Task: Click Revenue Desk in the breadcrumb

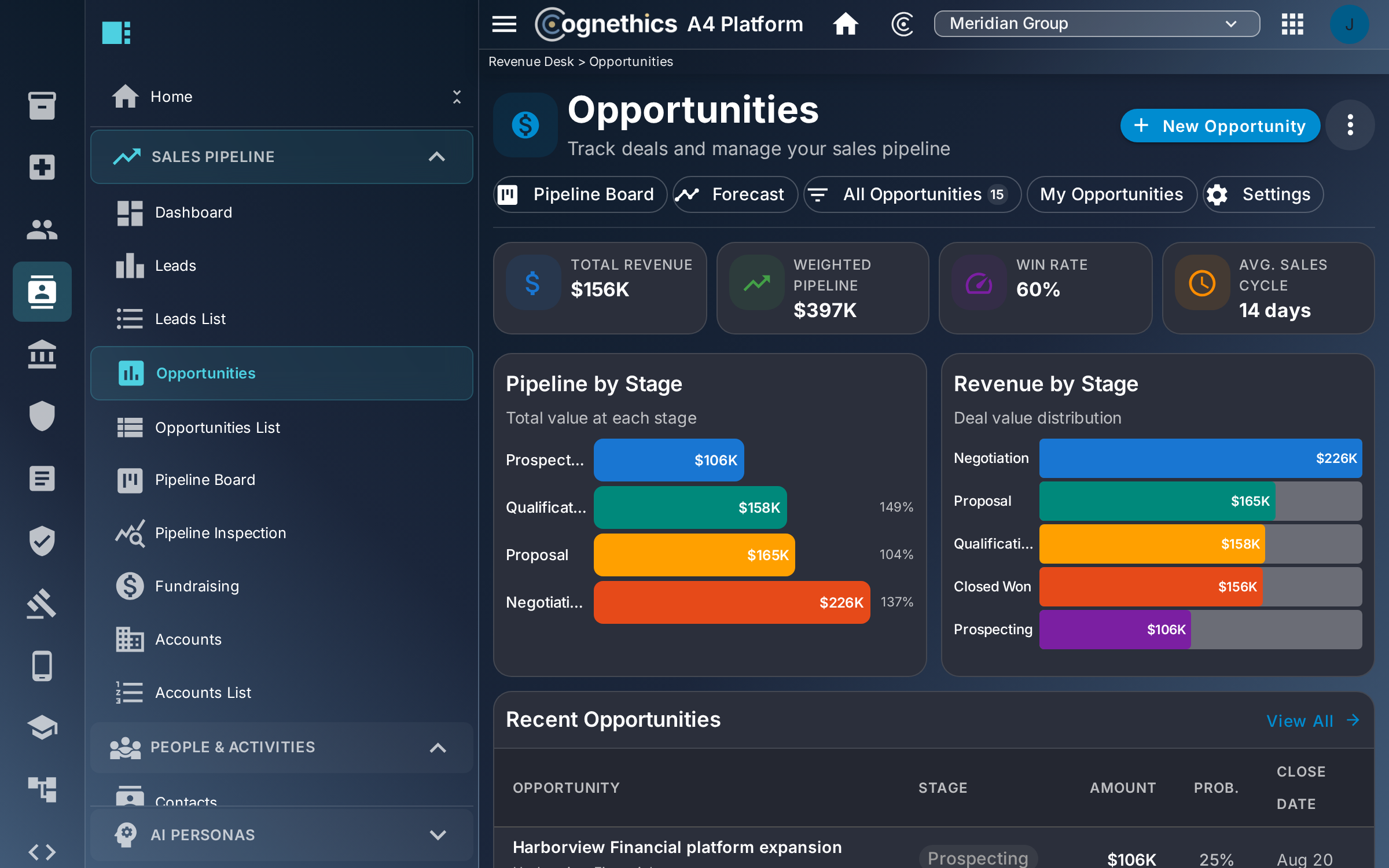Action: coord(531,62)
